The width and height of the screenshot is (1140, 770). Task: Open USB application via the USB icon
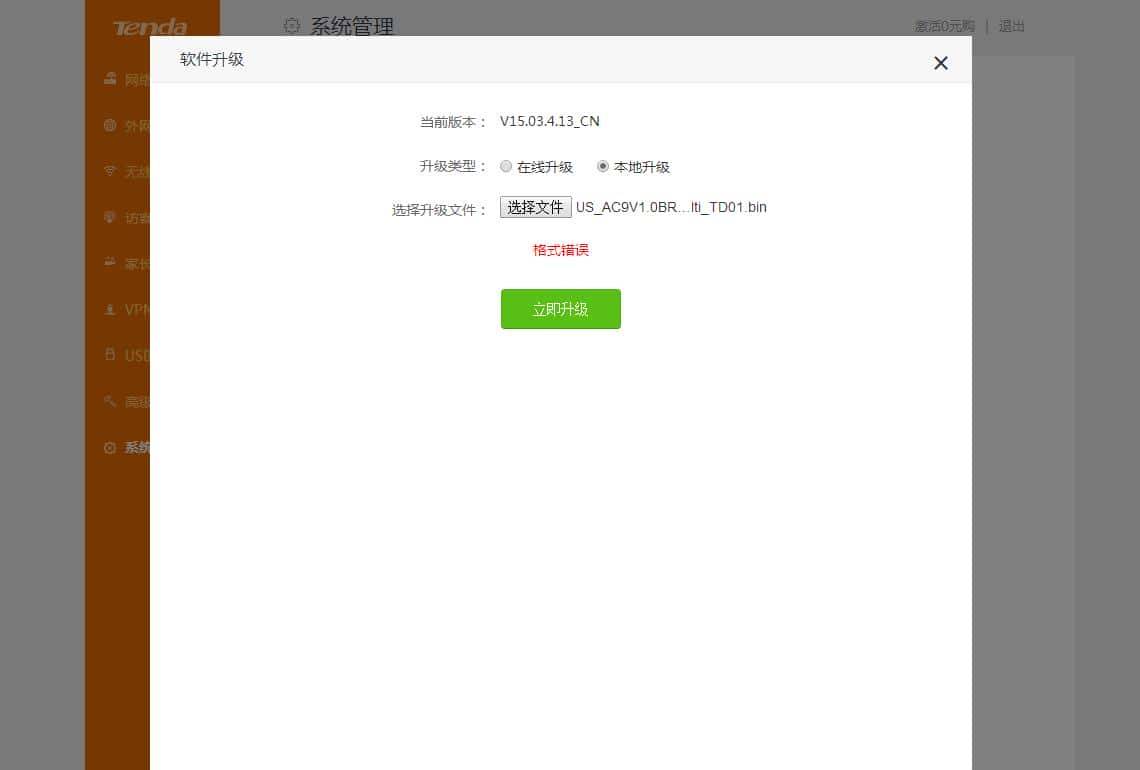coord(110,355)
